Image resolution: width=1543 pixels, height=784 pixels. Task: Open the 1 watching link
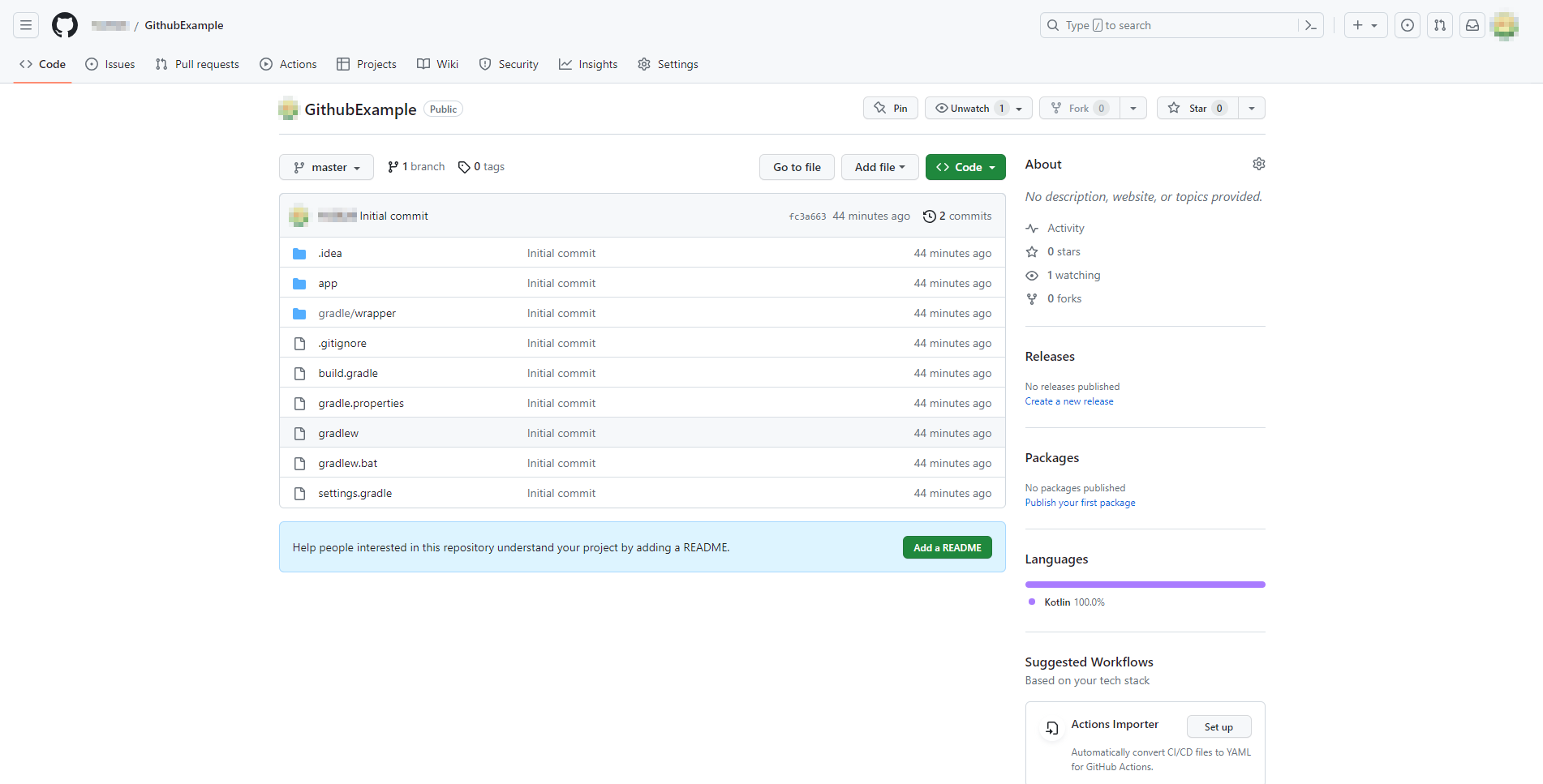[1064, 275]
